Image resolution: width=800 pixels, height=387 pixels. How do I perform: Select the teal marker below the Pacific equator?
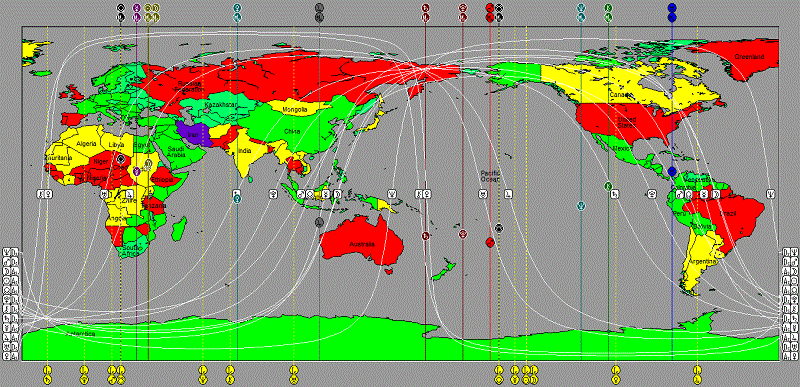pos(581,206)
